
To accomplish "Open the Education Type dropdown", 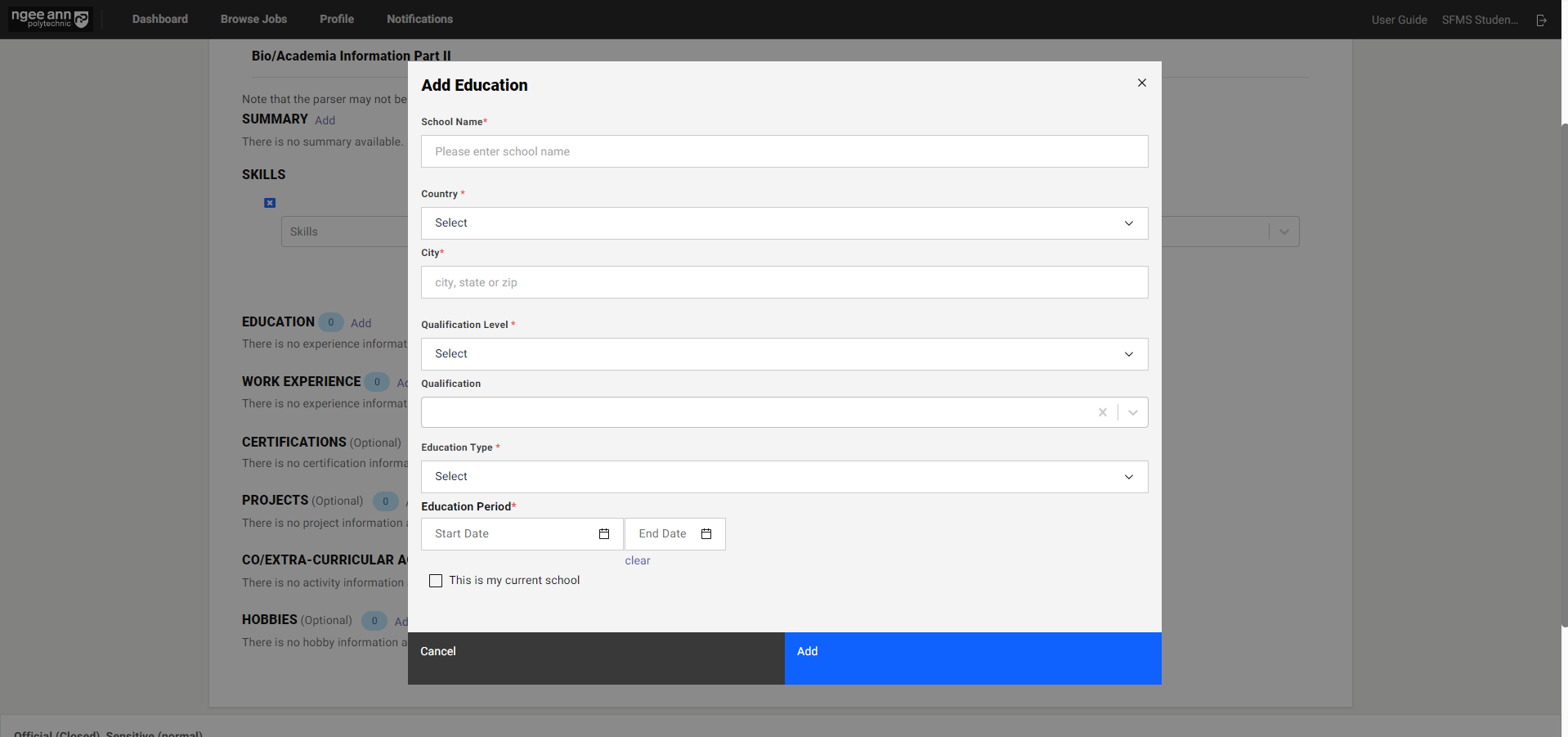I will (784, 477).
